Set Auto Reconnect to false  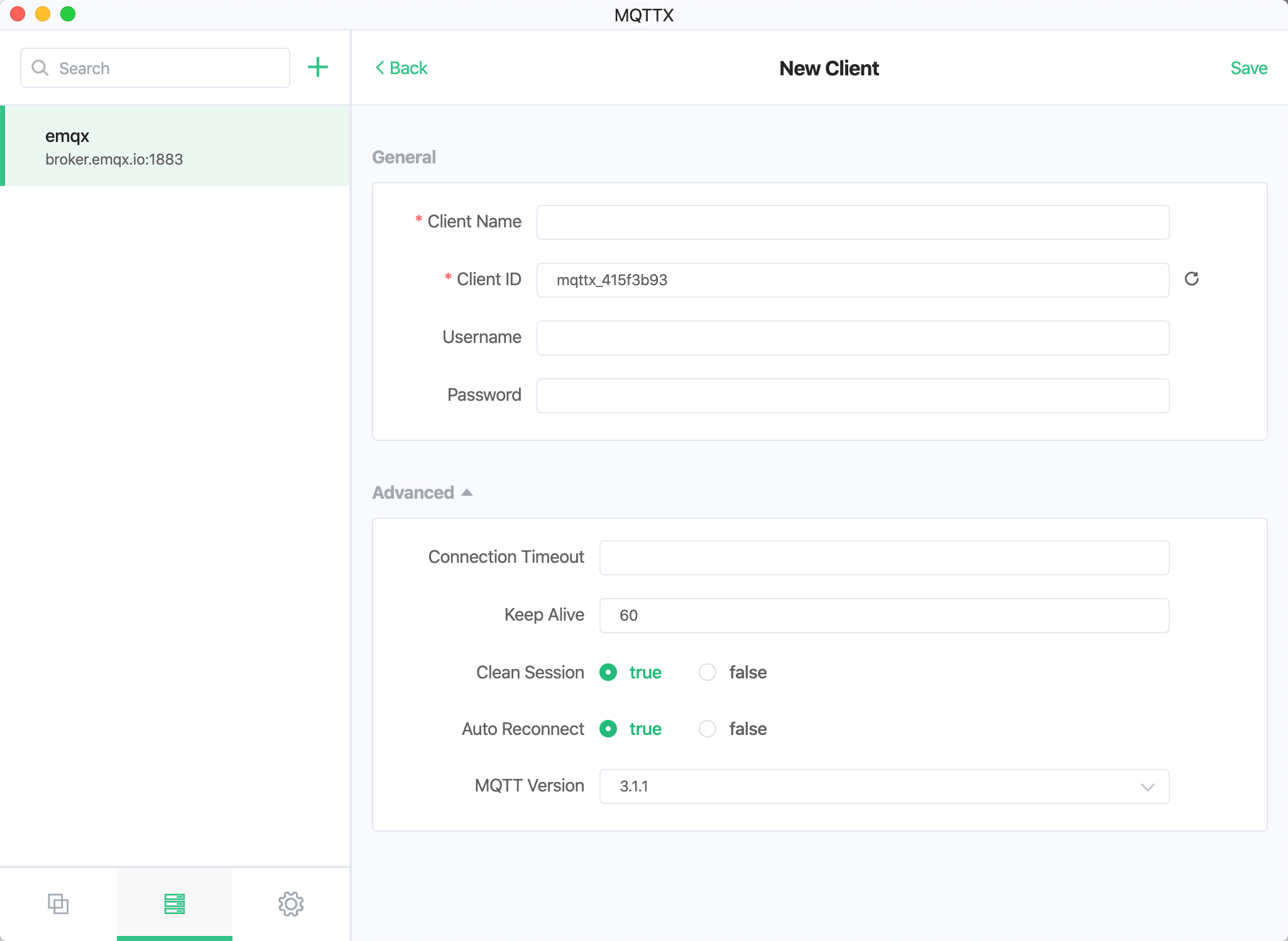pyautogui.click(x=707, y=729)
